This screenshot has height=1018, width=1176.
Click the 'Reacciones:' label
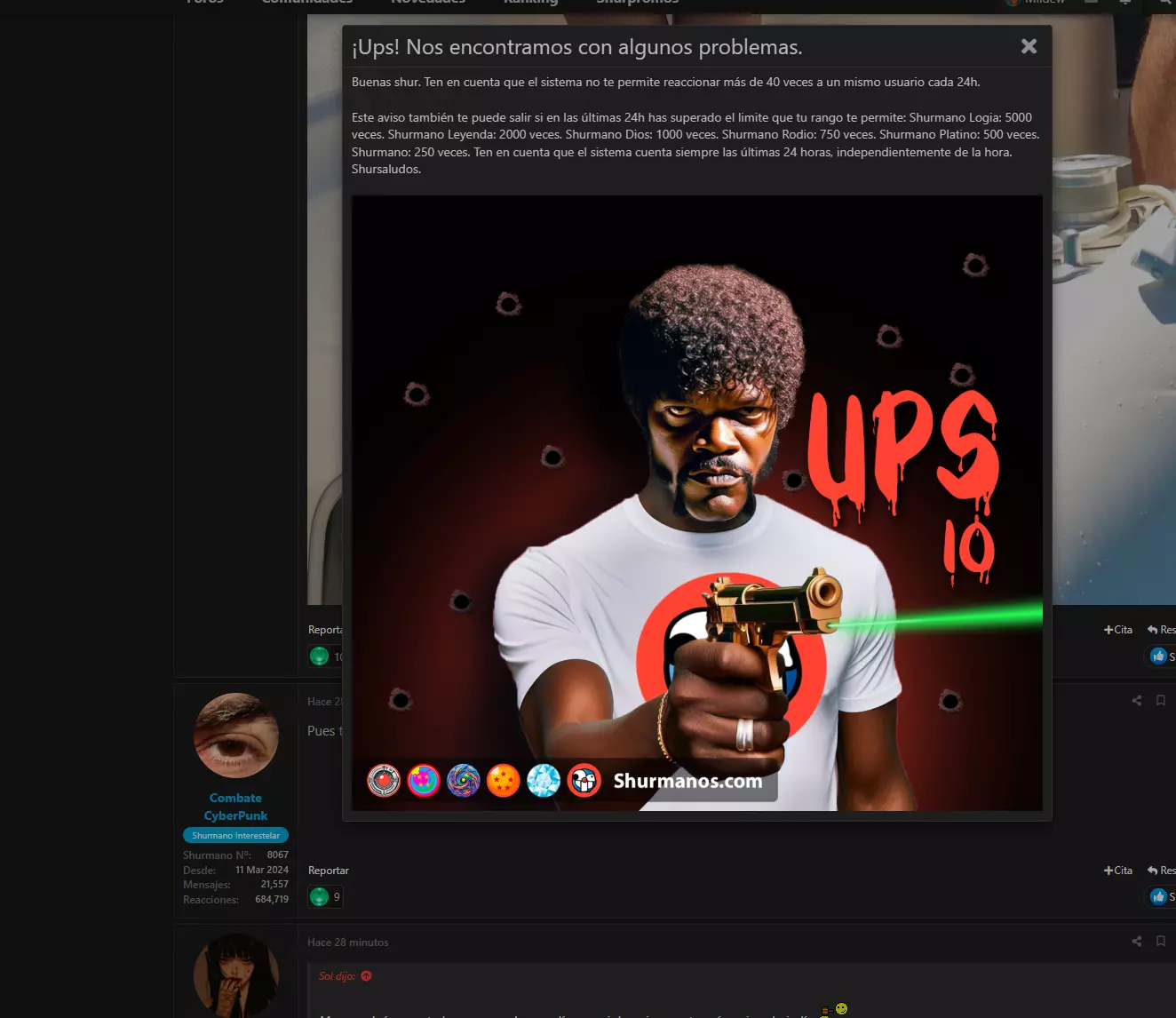(x=211, y=900)
